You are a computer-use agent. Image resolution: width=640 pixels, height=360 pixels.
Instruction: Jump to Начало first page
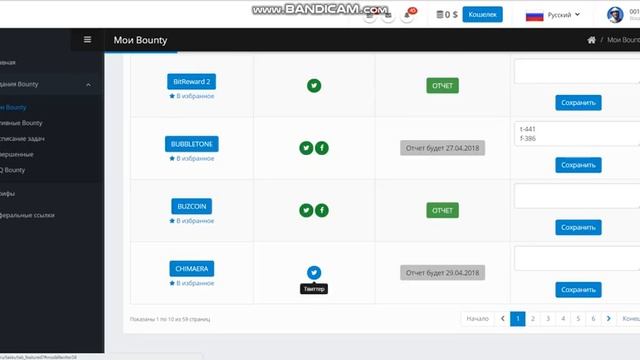pyautogui.click(x=478, y=319)
